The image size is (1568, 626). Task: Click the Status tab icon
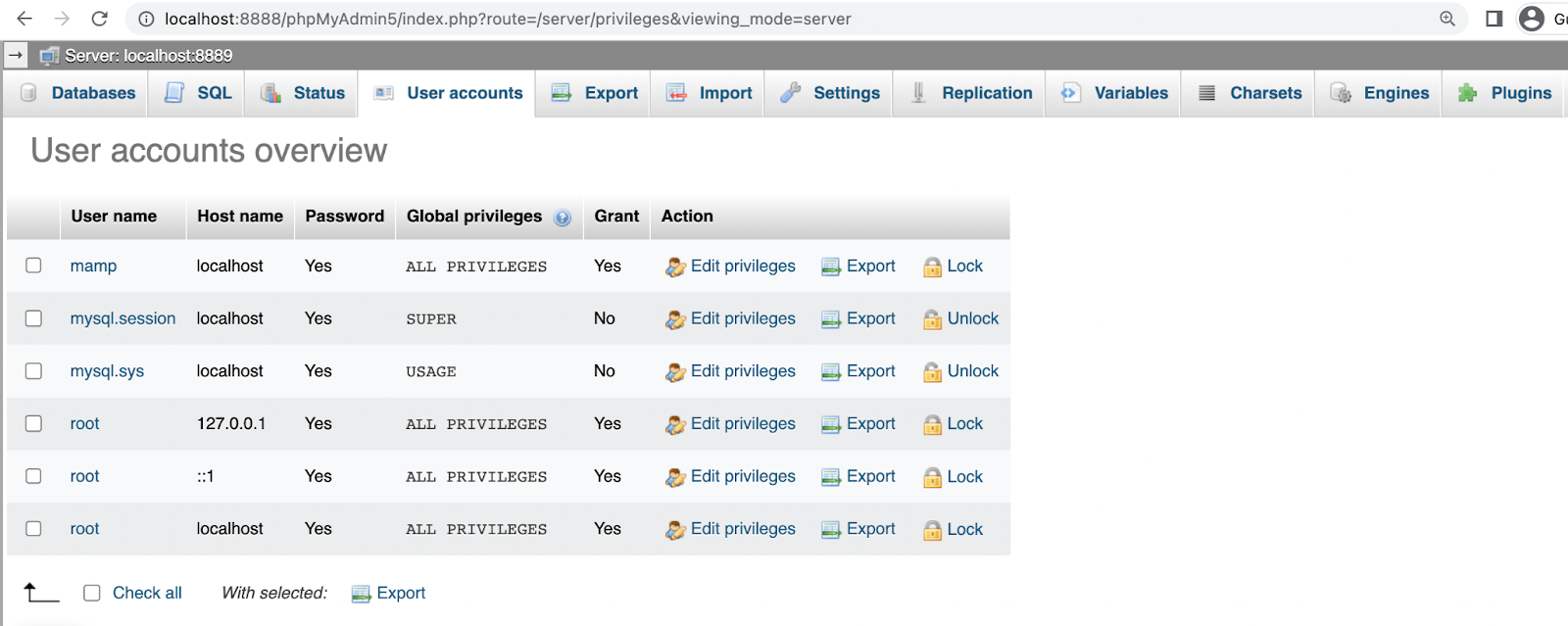click(270, 93)
